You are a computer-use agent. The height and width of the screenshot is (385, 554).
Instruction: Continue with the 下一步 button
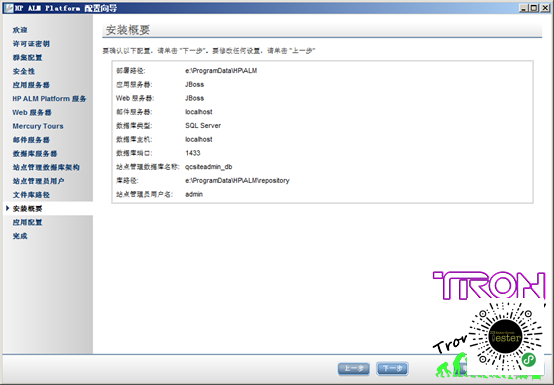[393, 368]
